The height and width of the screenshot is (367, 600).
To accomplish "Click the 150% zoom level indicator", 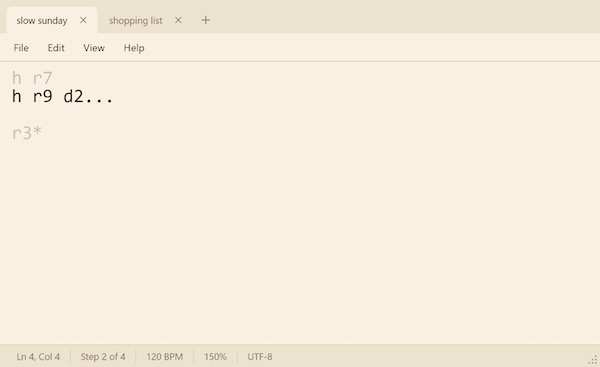I will (215, 357).
